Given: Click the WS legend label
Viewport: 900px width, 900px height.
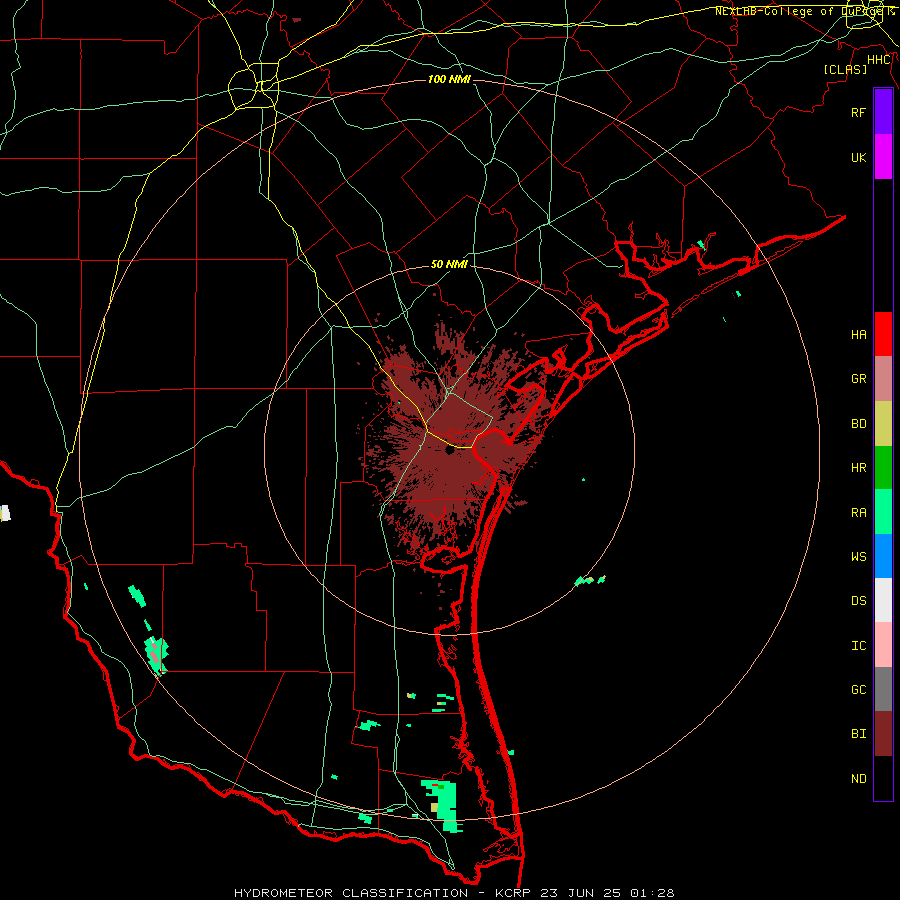Looking at the screenshot, I should click(x=858, y=556).
